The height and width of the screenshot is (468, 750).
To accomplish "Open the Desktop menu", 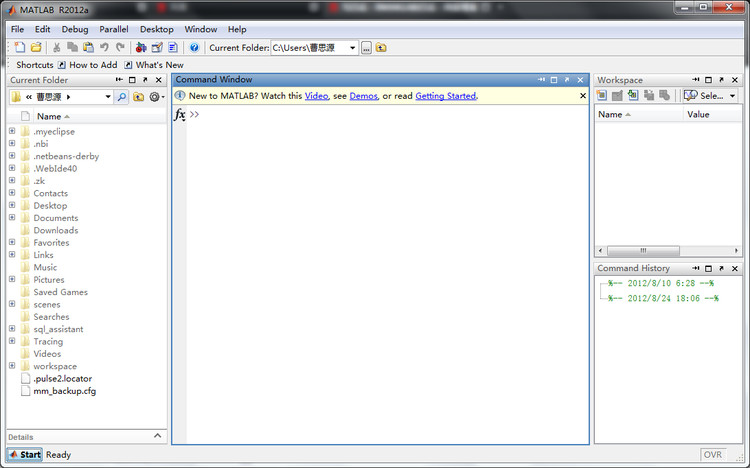I will point(156,29).
